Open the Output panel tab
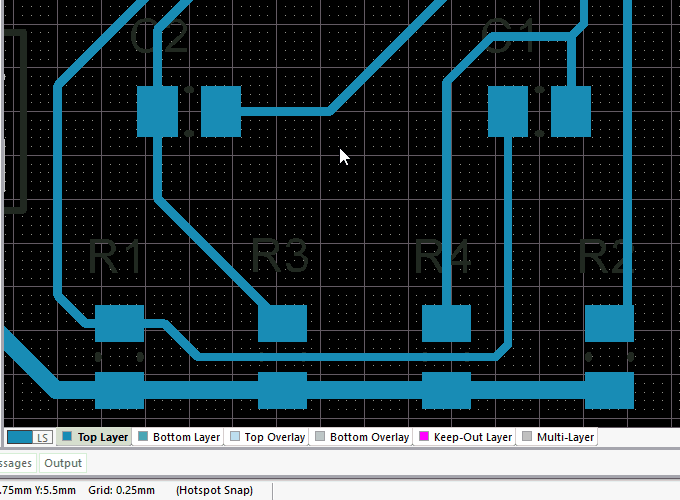This screenshot has height=500, width=680. pos(62,463)
